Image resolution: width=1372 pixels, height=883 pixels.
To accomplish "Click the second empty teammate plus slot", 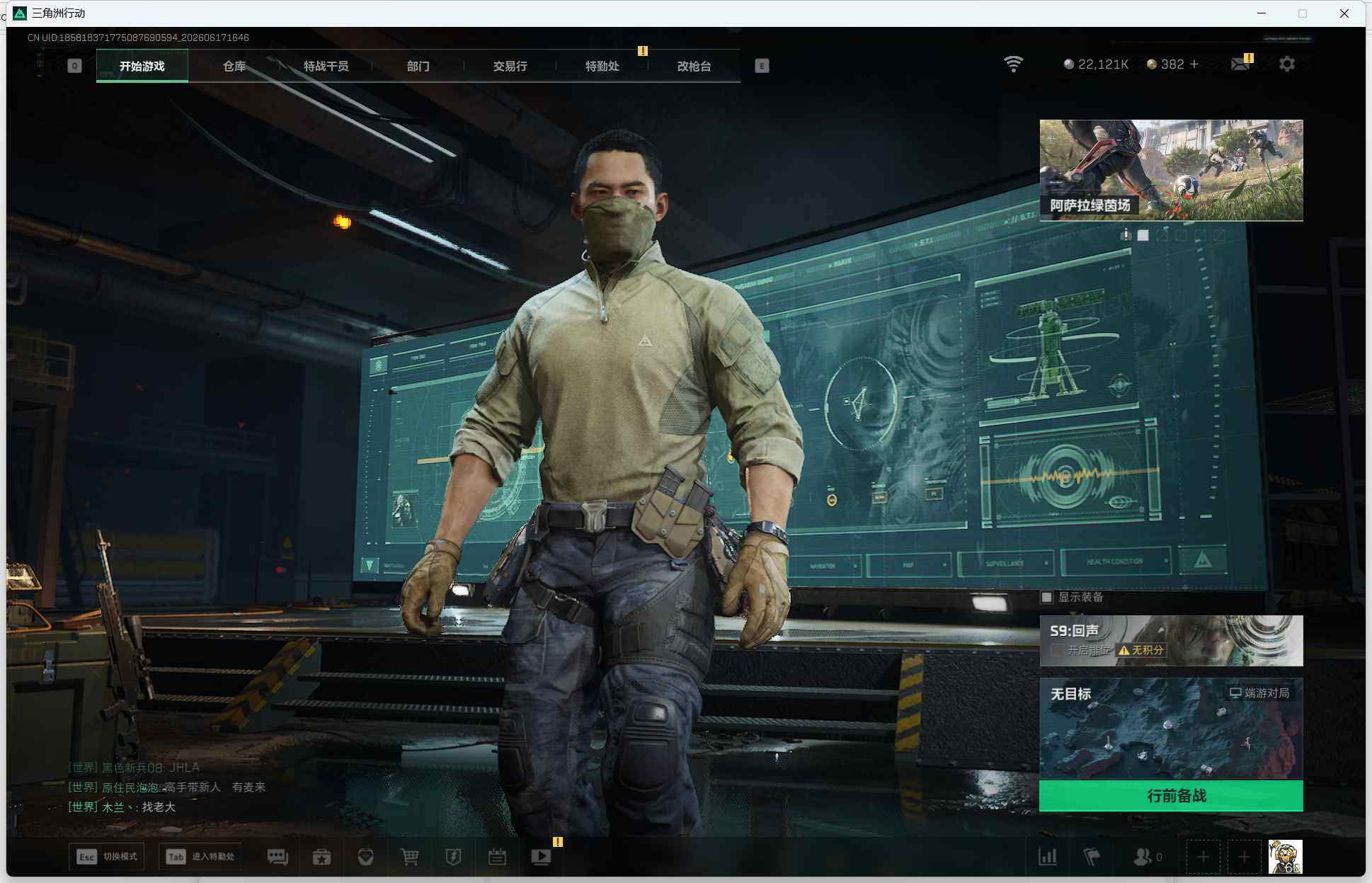I will pyautogui.click(x=1244, y=858).
